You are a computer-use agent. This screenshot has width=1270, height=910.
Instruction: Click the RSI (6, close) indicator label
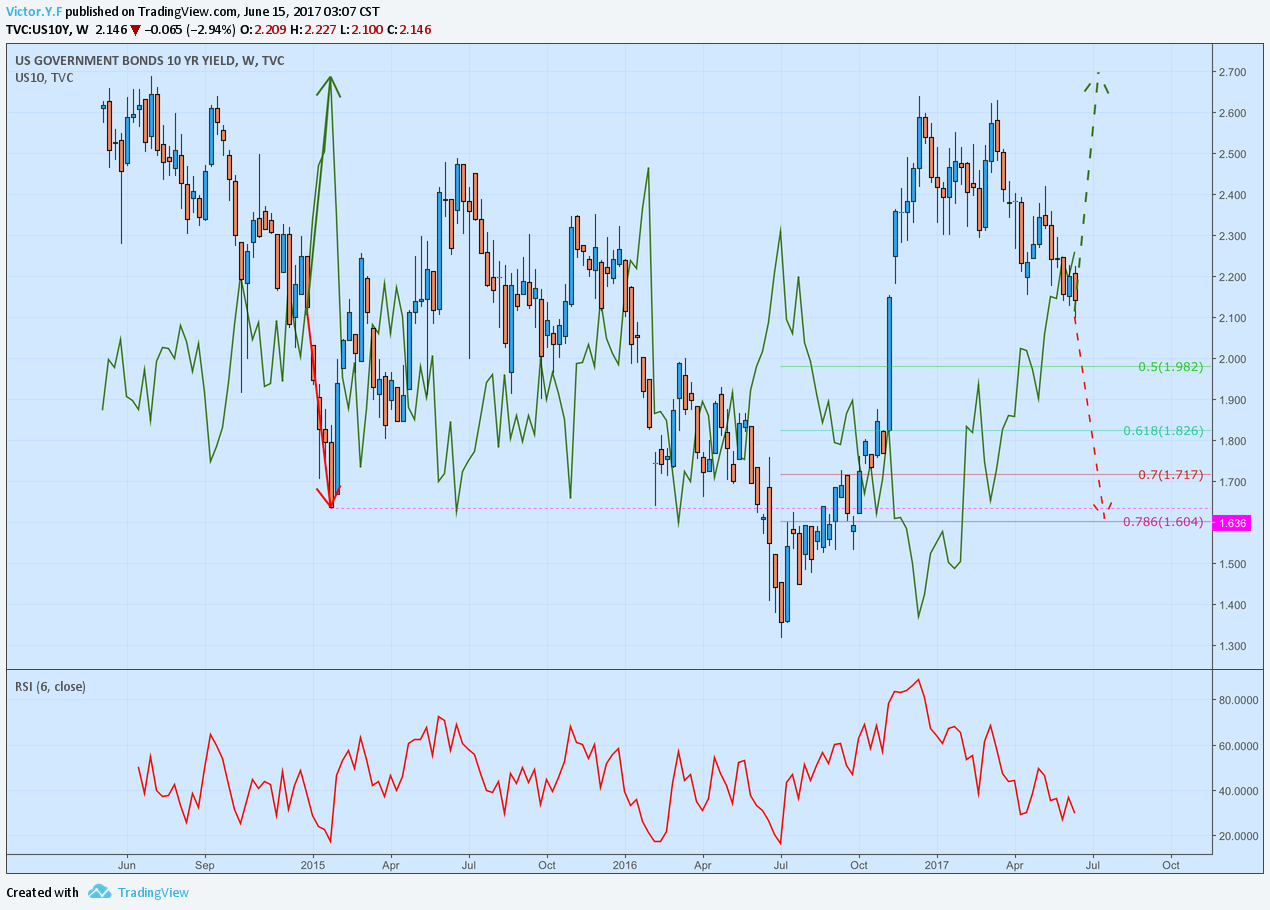tap(49, 686)
